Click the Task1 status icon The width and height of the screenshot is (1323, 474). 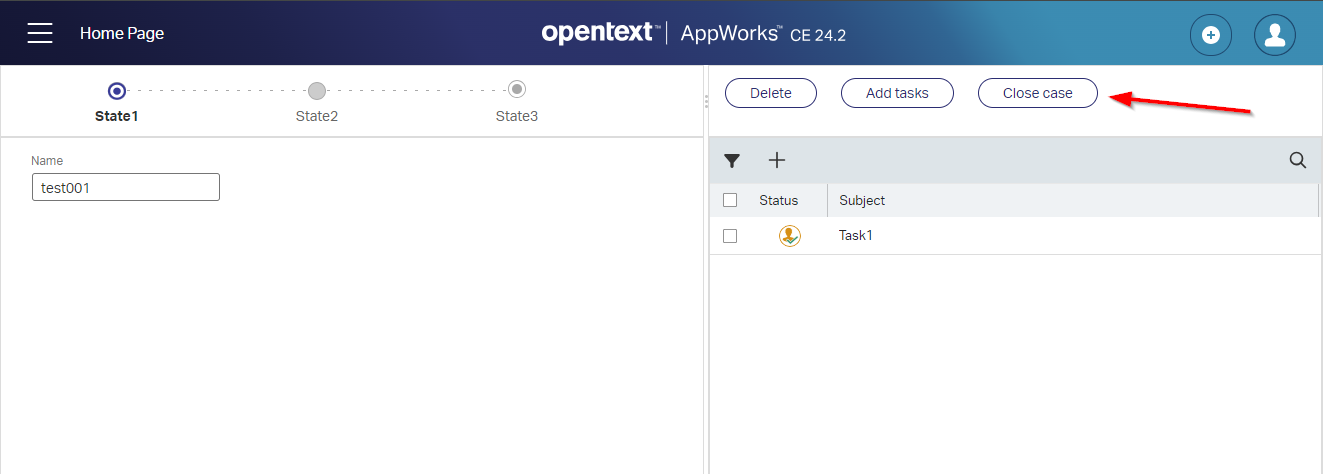789,236
